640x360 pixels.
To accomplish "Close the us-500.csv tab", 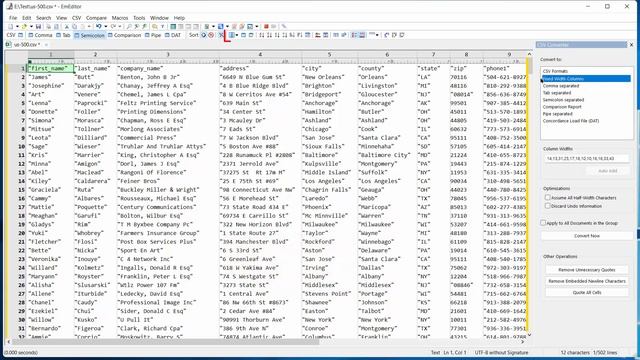I will click(46, 44).
